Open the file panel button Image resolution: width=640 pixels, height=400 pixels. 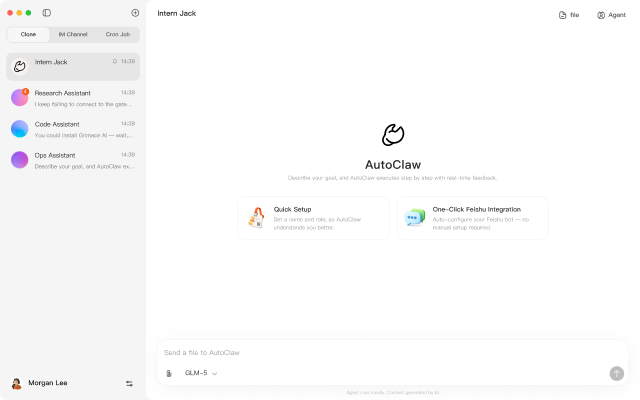pos(569,15)
